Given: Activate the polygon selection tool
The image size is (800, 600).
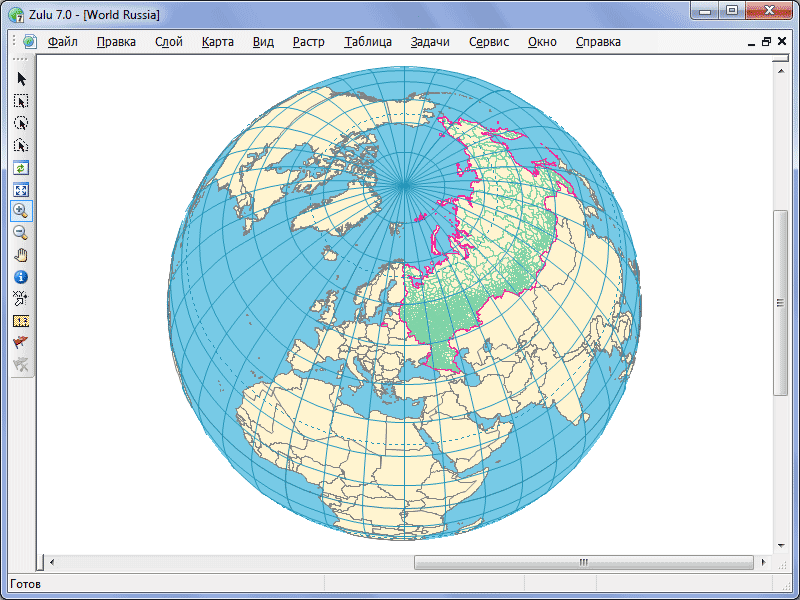Looking at the screenshot, I should [x=21, y=145].
